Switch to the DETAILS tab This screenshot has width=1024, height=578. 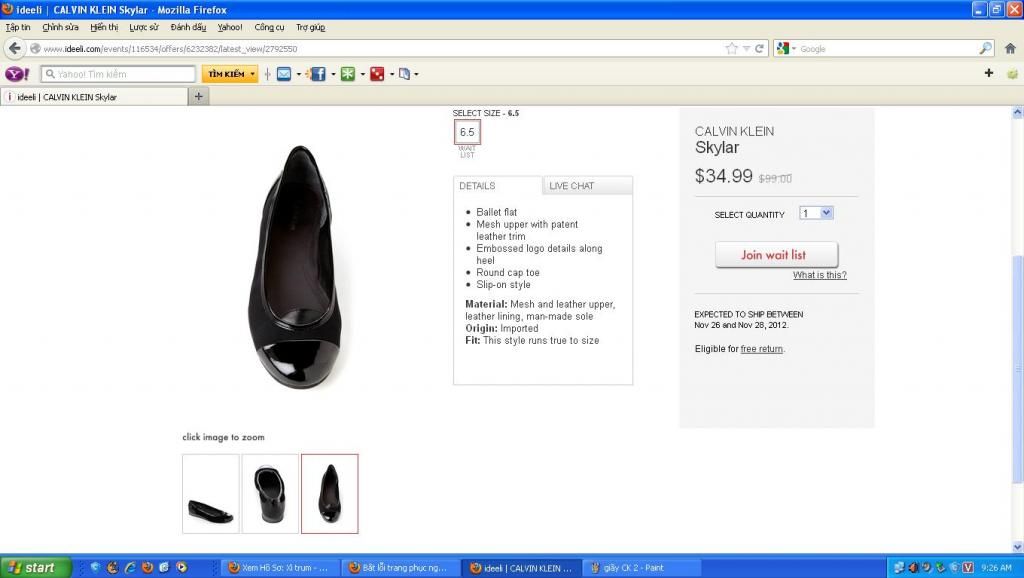coord(498,185)
